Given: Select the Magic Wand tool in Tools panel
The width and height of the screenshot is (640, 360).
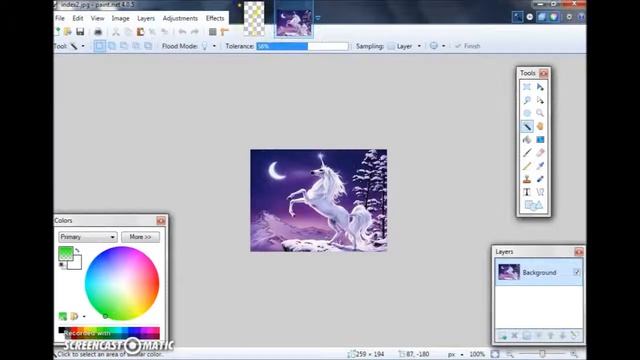Looking at the screenshot, I should coord(527,127).
